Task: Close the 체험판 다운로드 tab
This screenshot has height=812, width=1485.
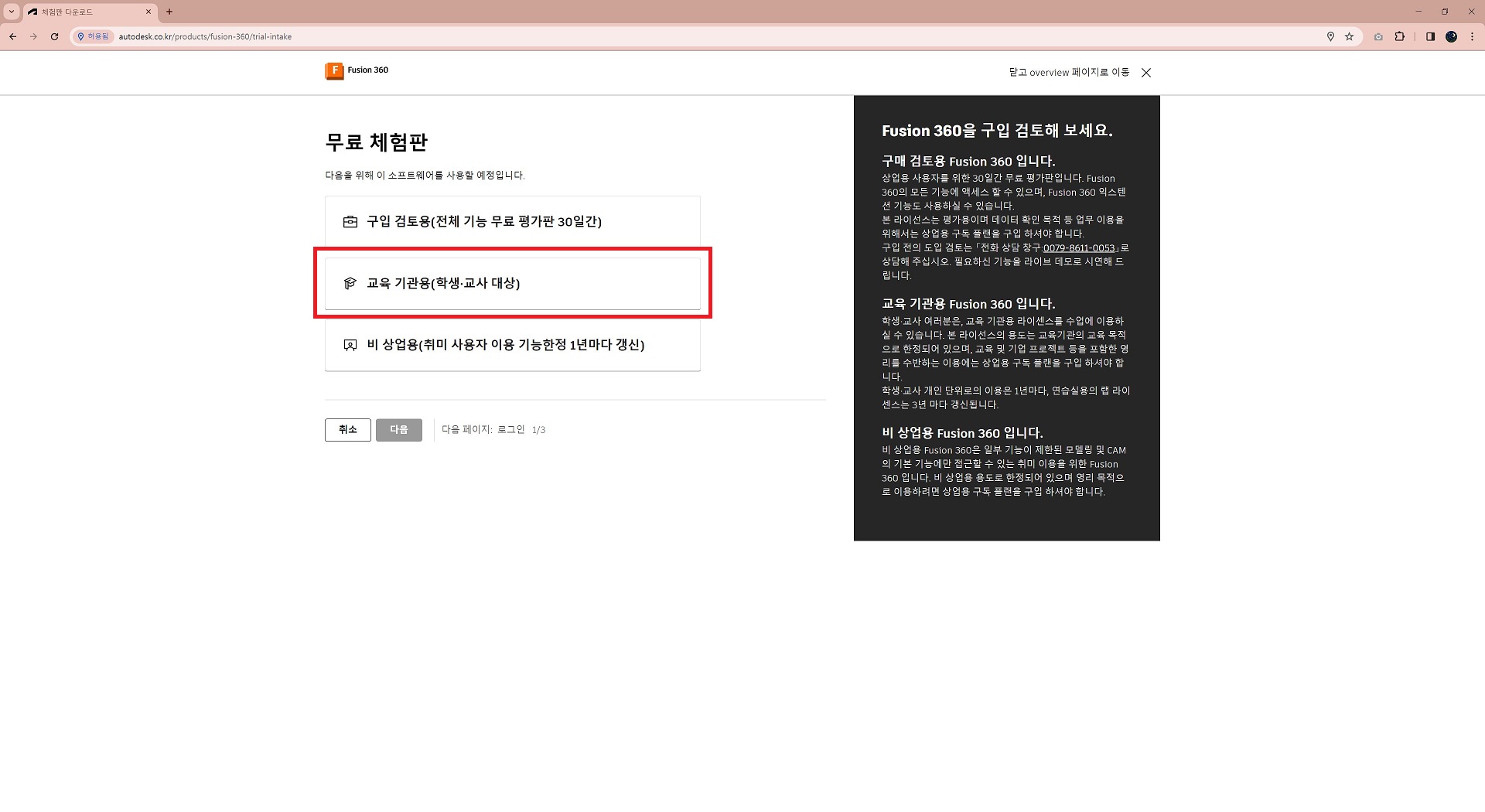Action: (x=148, y=12)
